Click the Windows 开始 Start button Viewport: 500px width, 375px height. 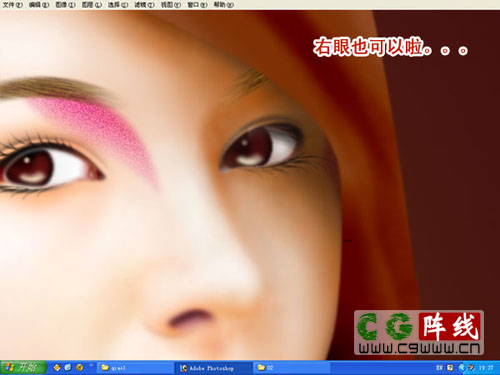(x=23, y=368)
